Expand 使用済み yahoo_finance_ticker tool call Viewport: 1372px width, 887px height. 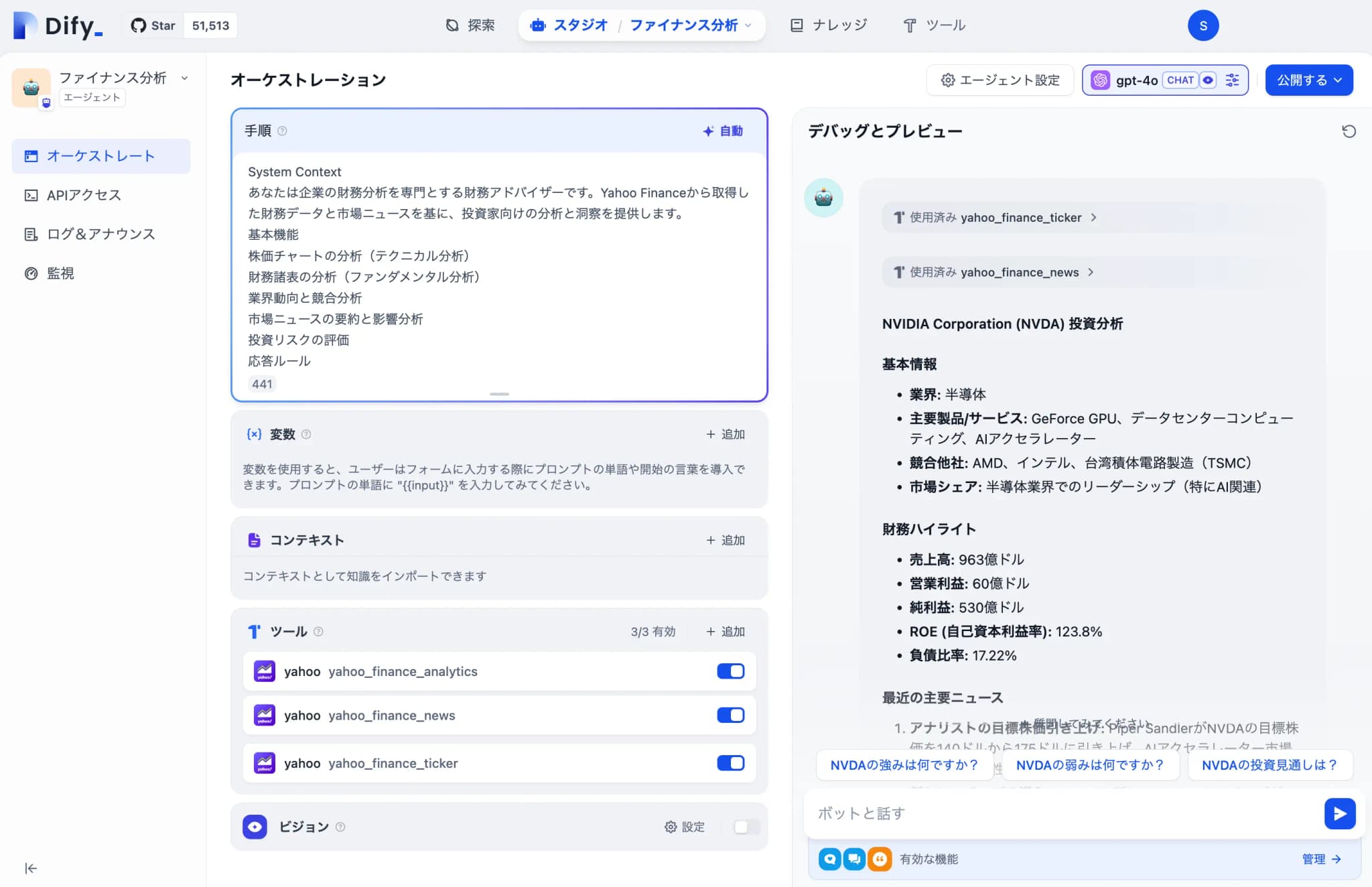tap(996, 218)
